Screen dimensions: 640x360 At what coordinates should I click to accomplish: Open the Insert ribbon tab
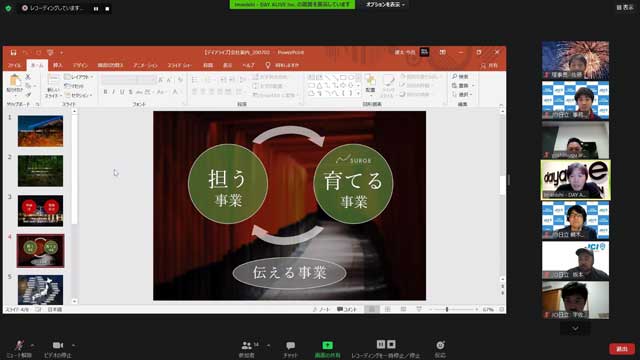tap(58, 65)
